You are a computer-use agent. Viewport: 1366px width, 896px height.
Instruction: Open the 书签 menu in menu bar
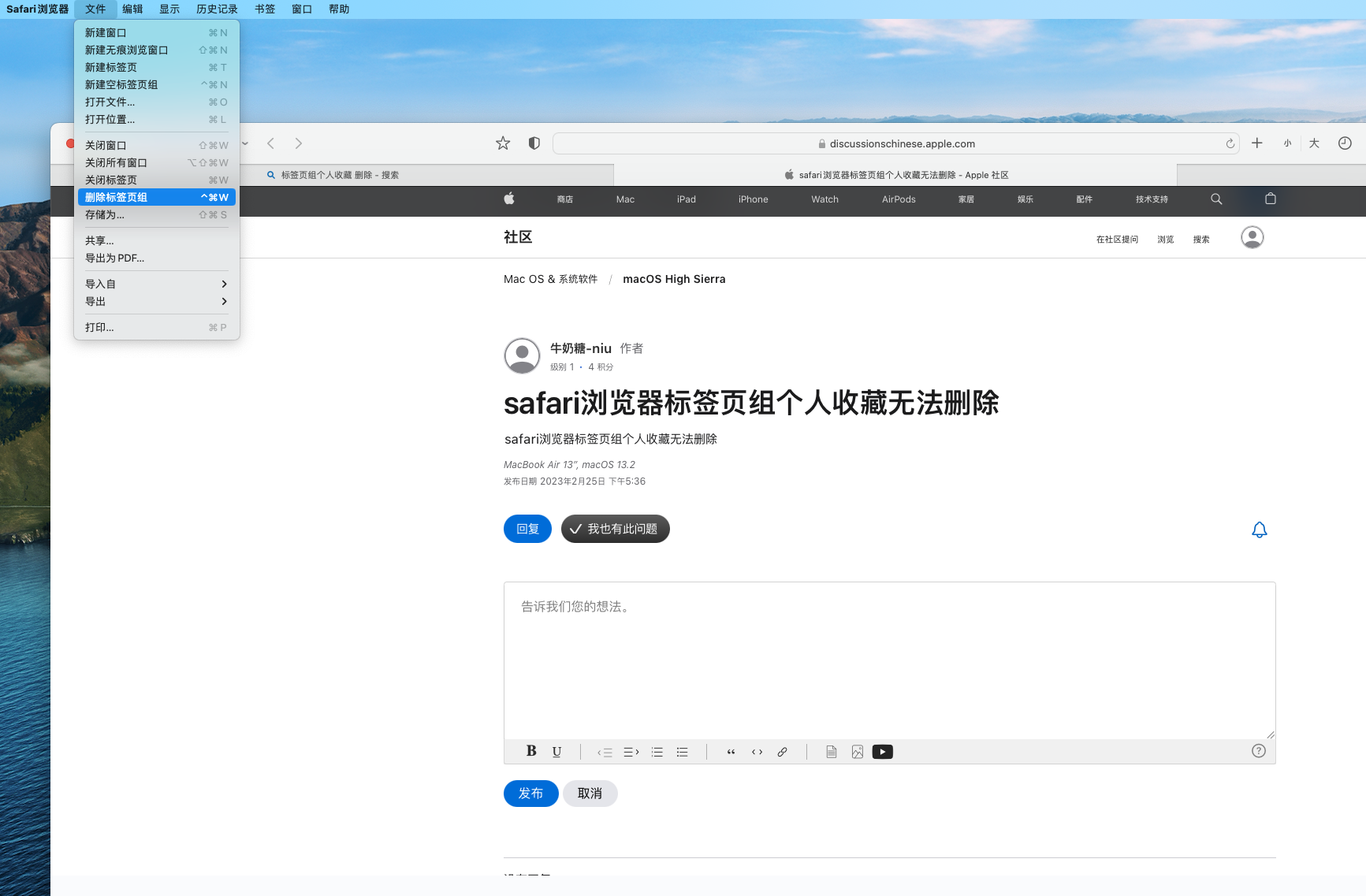coord(265,9)
